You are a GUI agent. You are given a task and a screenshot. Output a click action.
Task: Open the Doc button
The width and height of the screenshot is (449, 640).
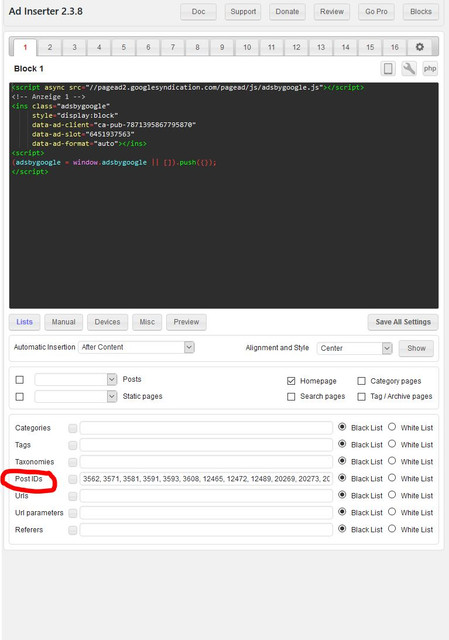pyautogui.click(x=198, y=12)
